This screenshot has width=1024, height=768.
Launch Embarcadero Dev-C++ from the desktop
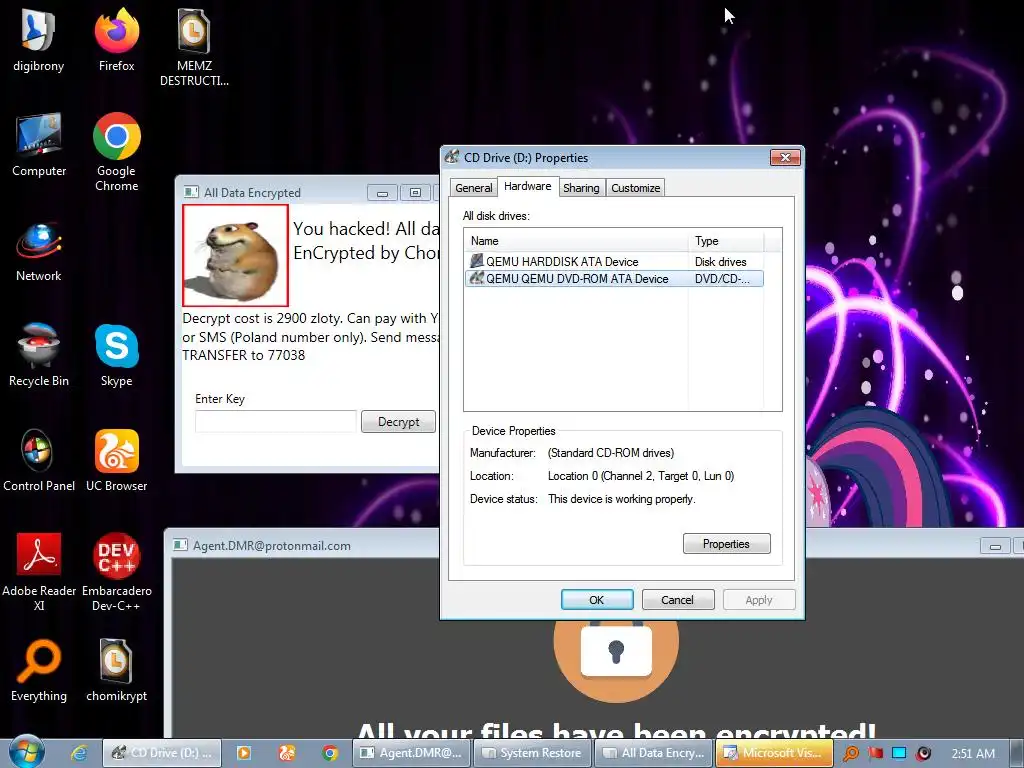pyautogui.click(x=116, y=572)
